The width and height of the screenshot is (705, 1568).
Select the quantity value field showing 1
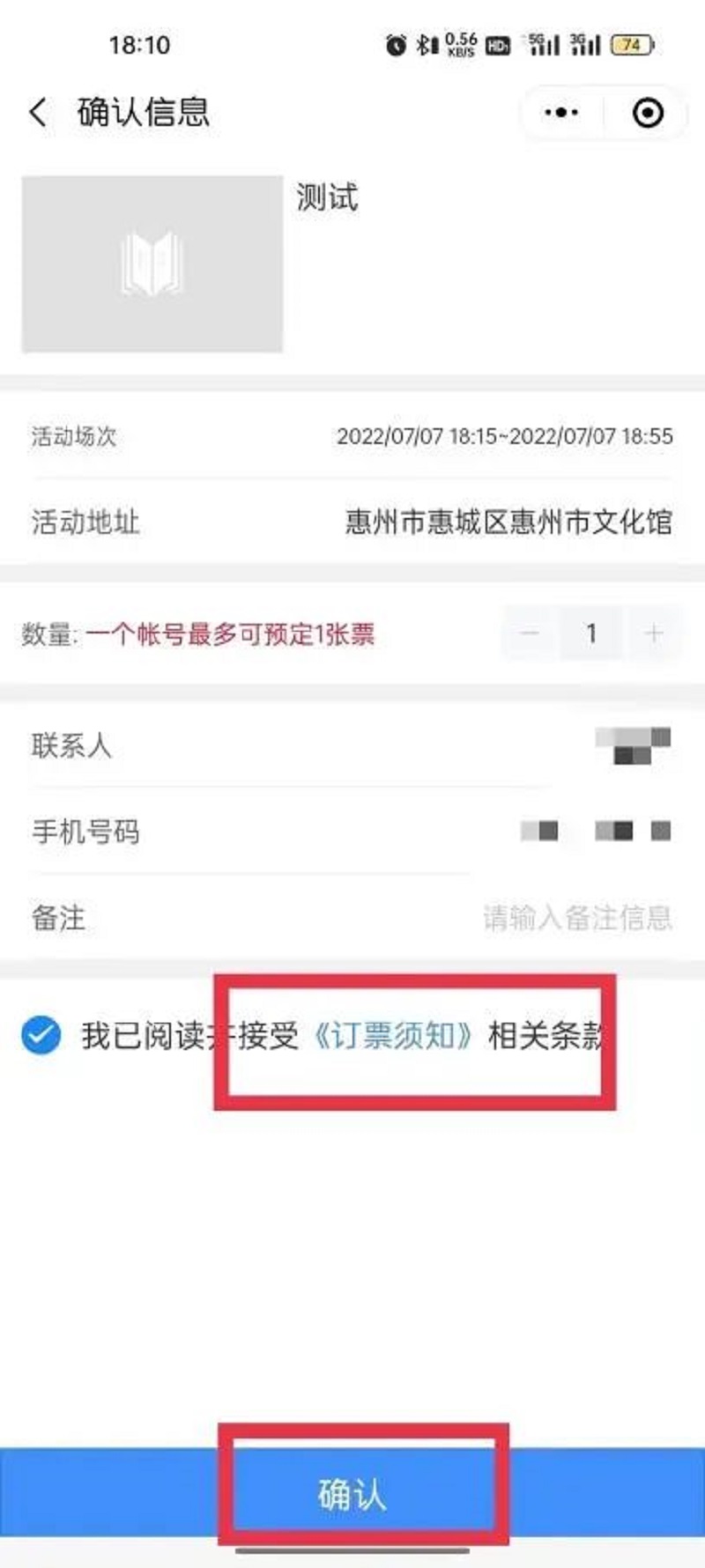pyautogui.click(x=591, y=633)
